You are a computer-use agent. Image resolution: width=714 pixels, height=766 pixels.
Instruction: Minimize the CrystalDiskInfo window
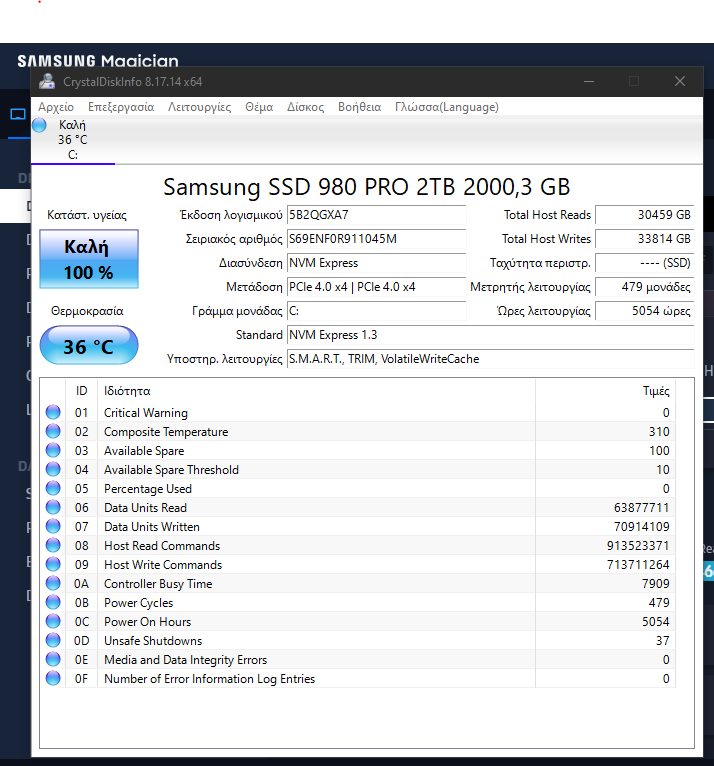click(x=589, y=81)
